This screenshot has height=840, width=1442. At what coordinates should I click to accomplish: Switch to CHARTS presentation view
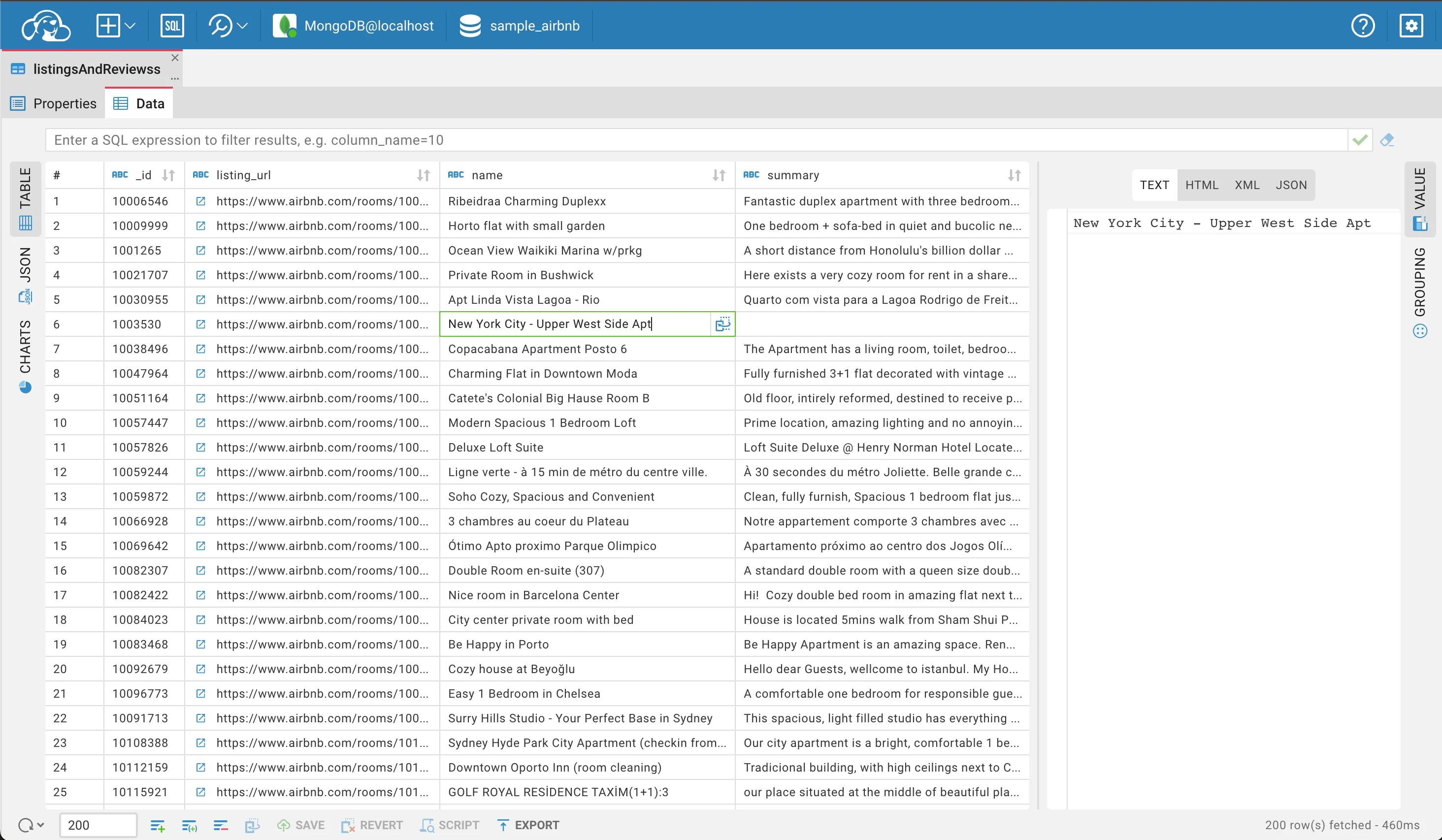(x=25, y=356)
